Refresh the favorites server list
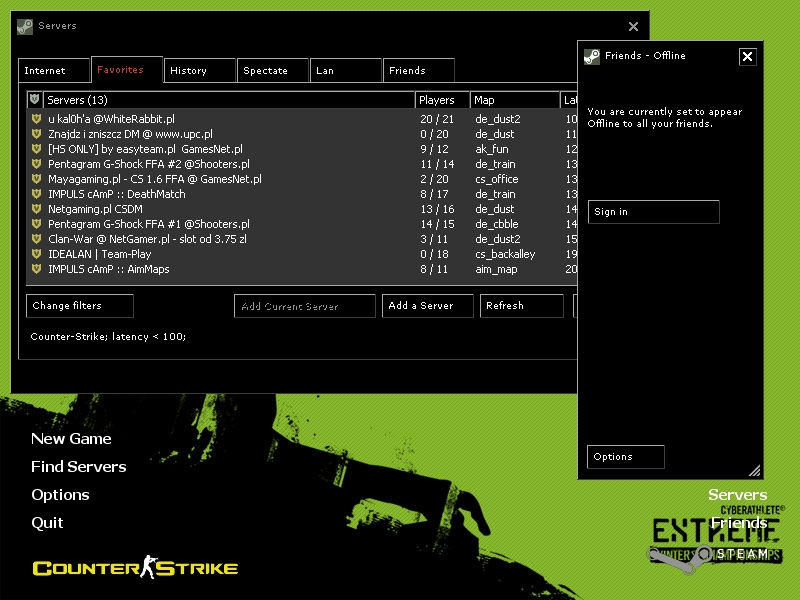Viewport: 800px width, 600px height. [x=522, y=306]
